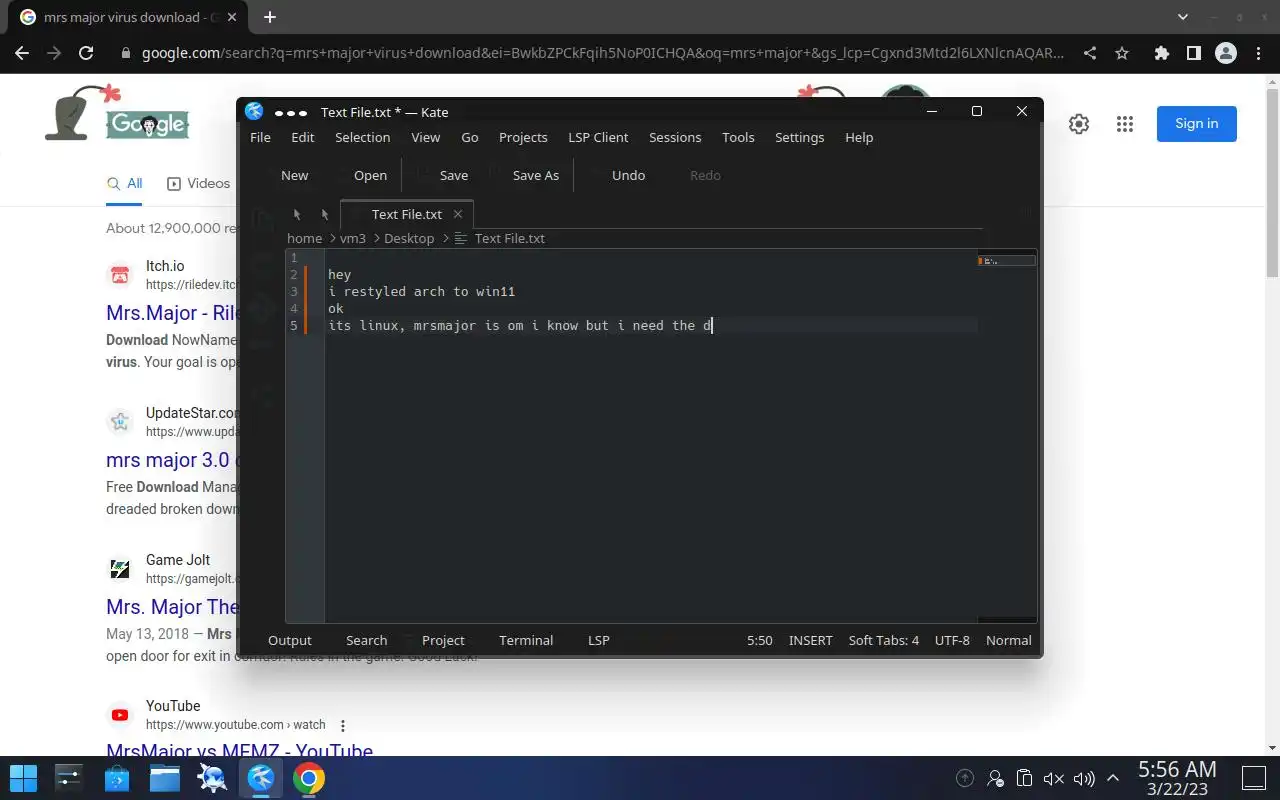Reload the Google search page

coord(86,53)
